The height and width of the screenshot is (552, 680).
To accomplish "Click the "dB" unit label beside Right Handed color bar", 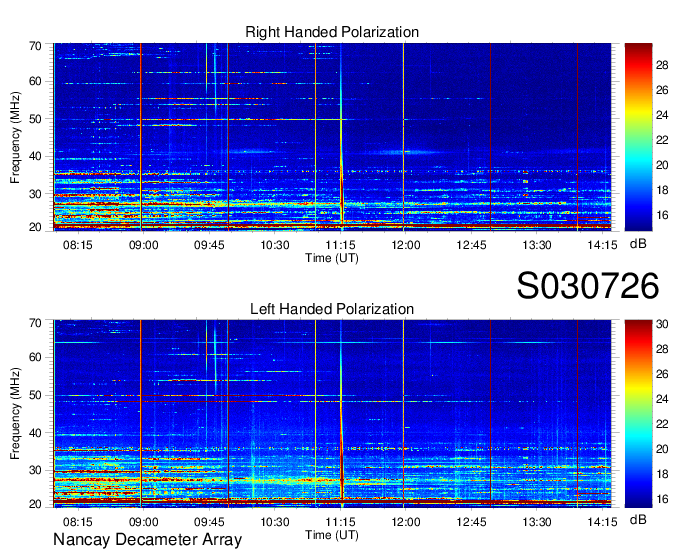I will (638, 244).
